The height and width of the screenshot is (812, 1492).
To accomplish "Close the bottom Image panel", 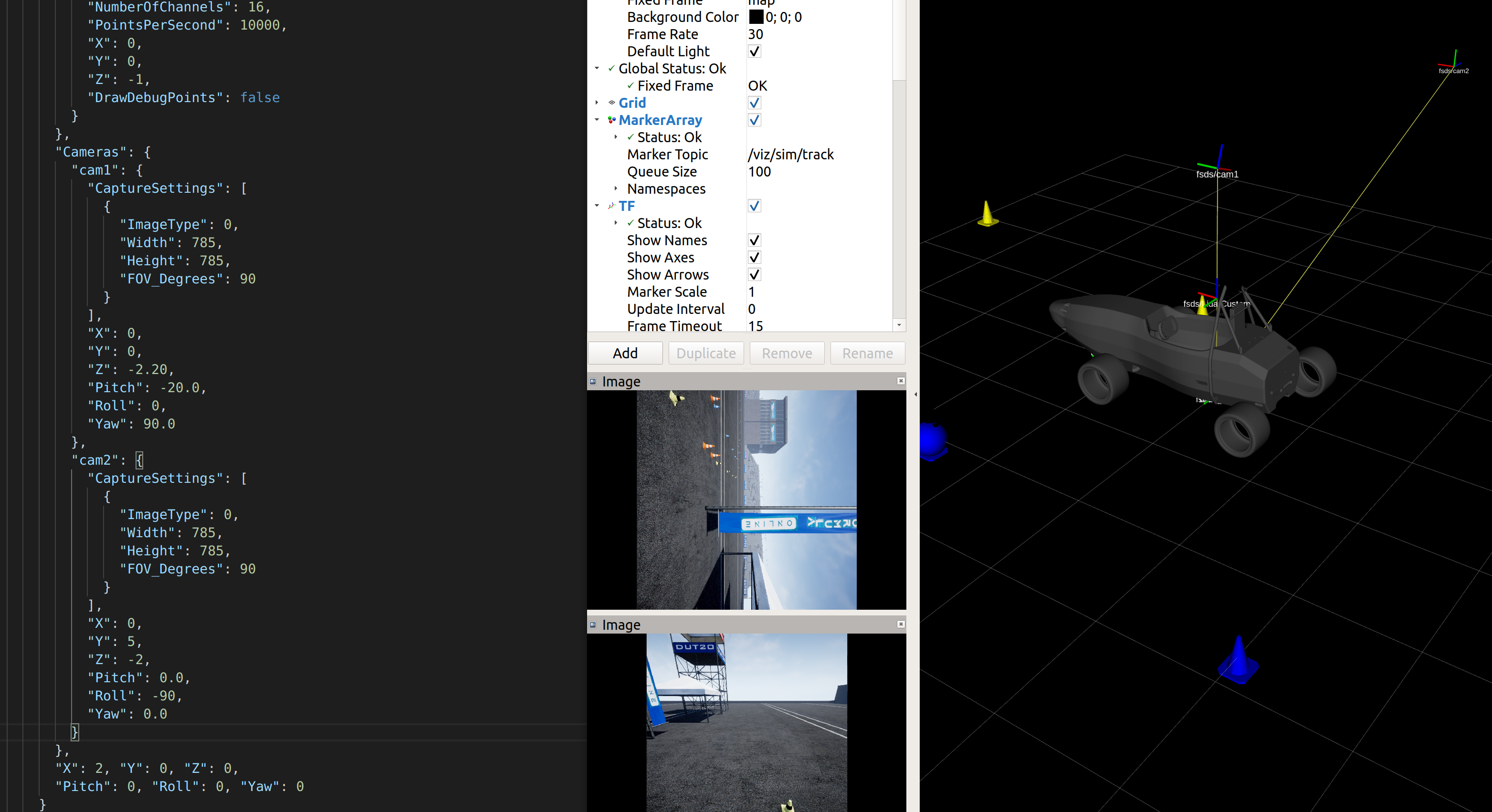I will click(901, 624).
